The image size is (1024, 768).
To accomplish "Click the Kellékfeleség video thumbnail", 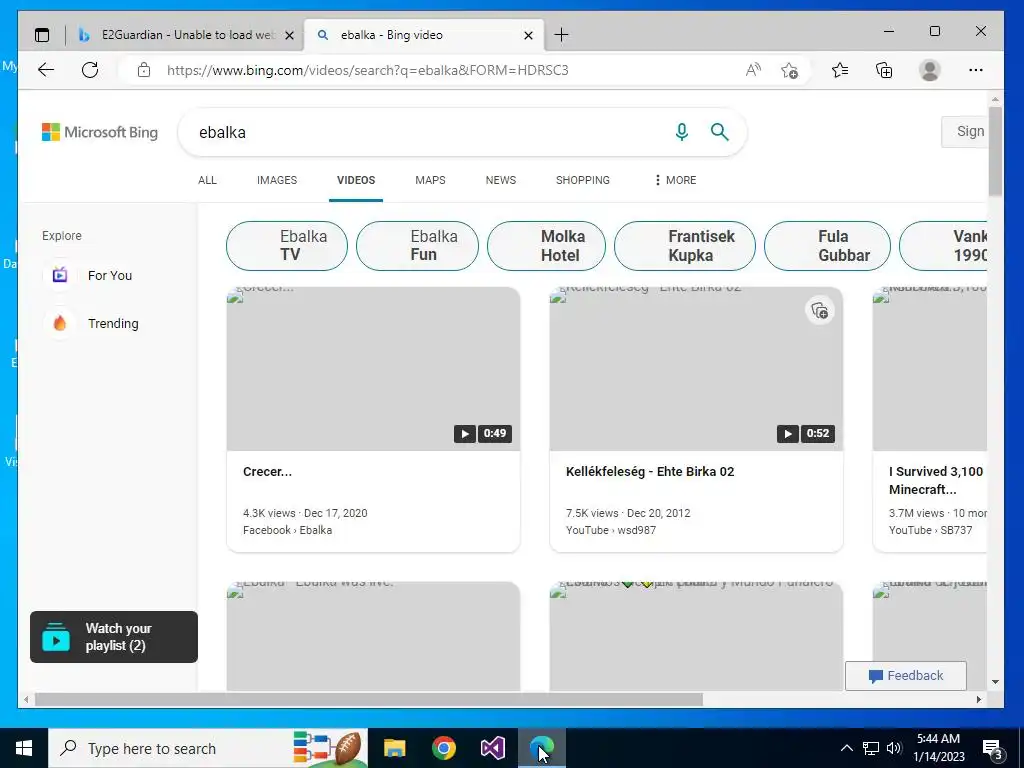I will click(x=696, y=369).
